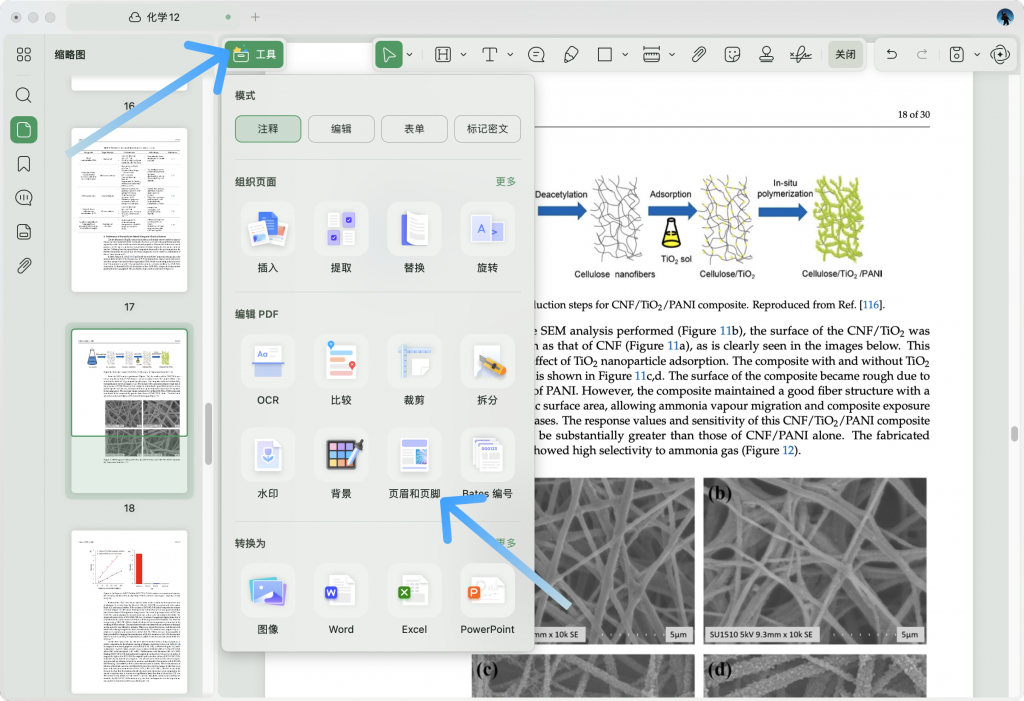Choose 插入 insert pages tool
The height and width of the screenshot is (701, 1024).
click(268, 238)
